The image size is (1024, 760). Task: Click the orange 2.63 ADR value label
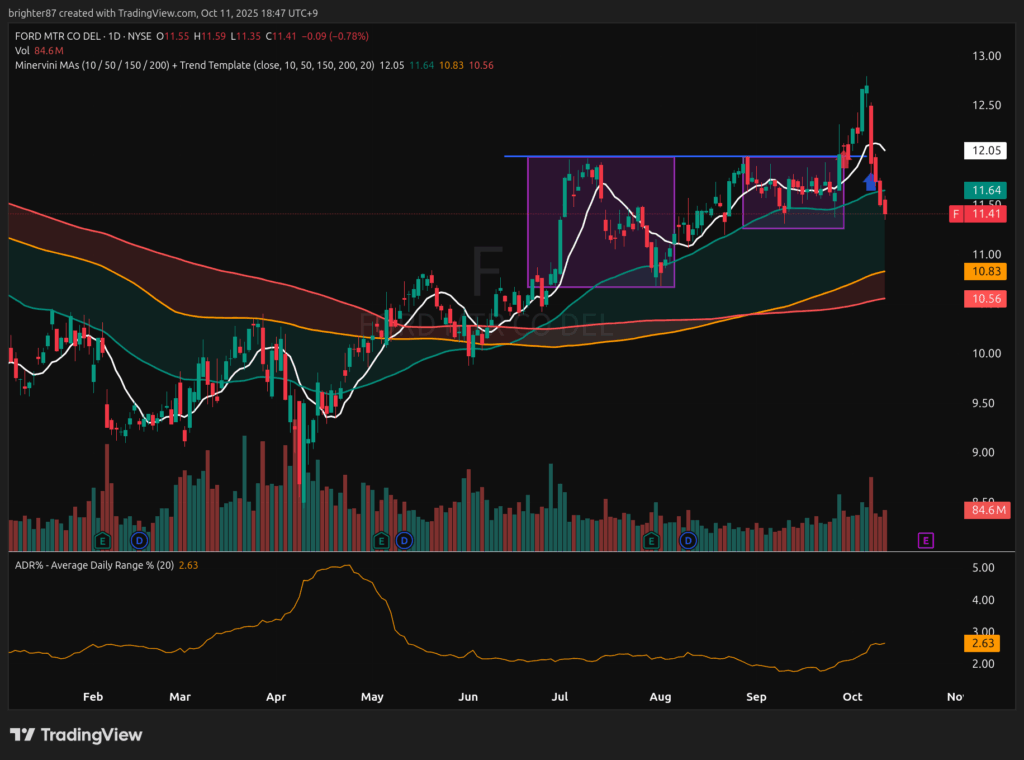(x=984, y=643)
